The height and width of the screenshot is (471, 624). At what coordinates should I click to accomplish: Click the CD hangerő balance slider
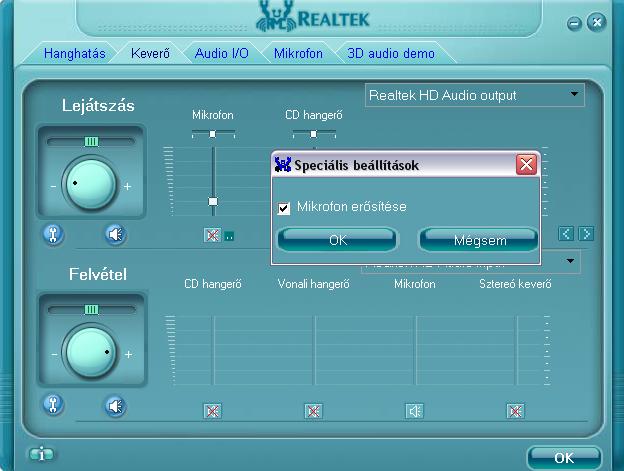point(314,134)
